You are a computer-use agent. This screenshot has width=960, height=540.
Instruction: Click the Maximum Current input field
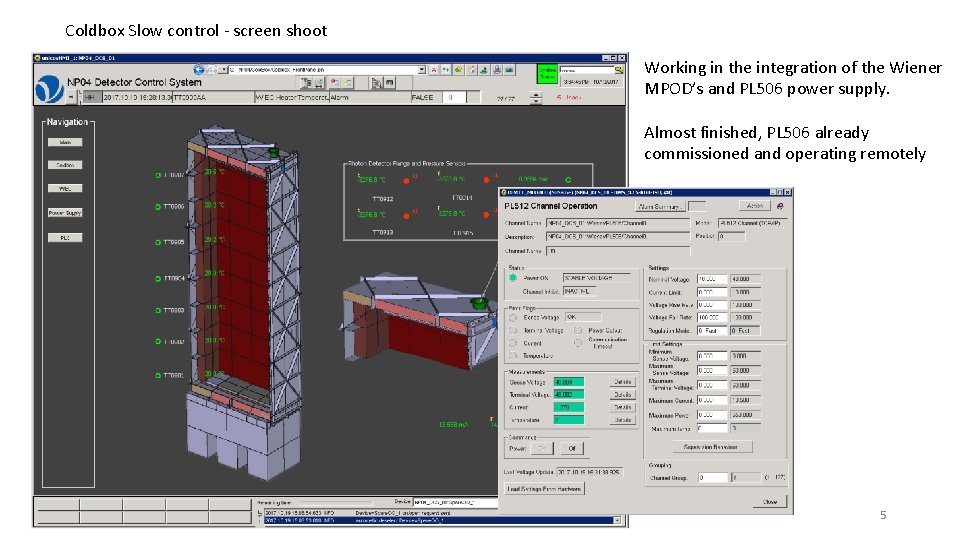point(712,400)
